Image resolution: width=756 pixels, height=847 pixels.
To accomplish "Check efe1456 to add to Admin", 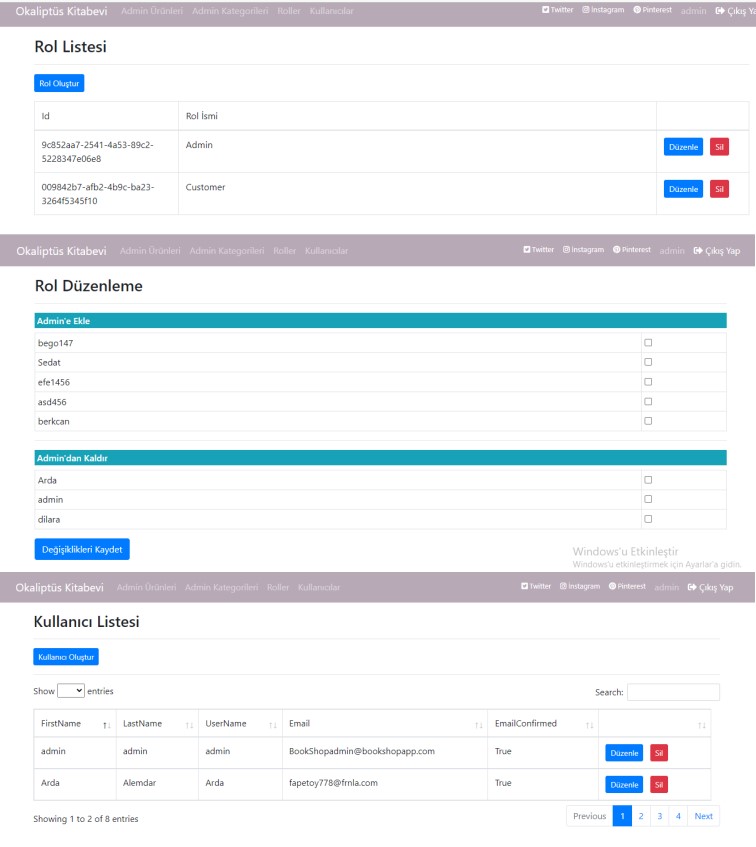I will [648, 381].
